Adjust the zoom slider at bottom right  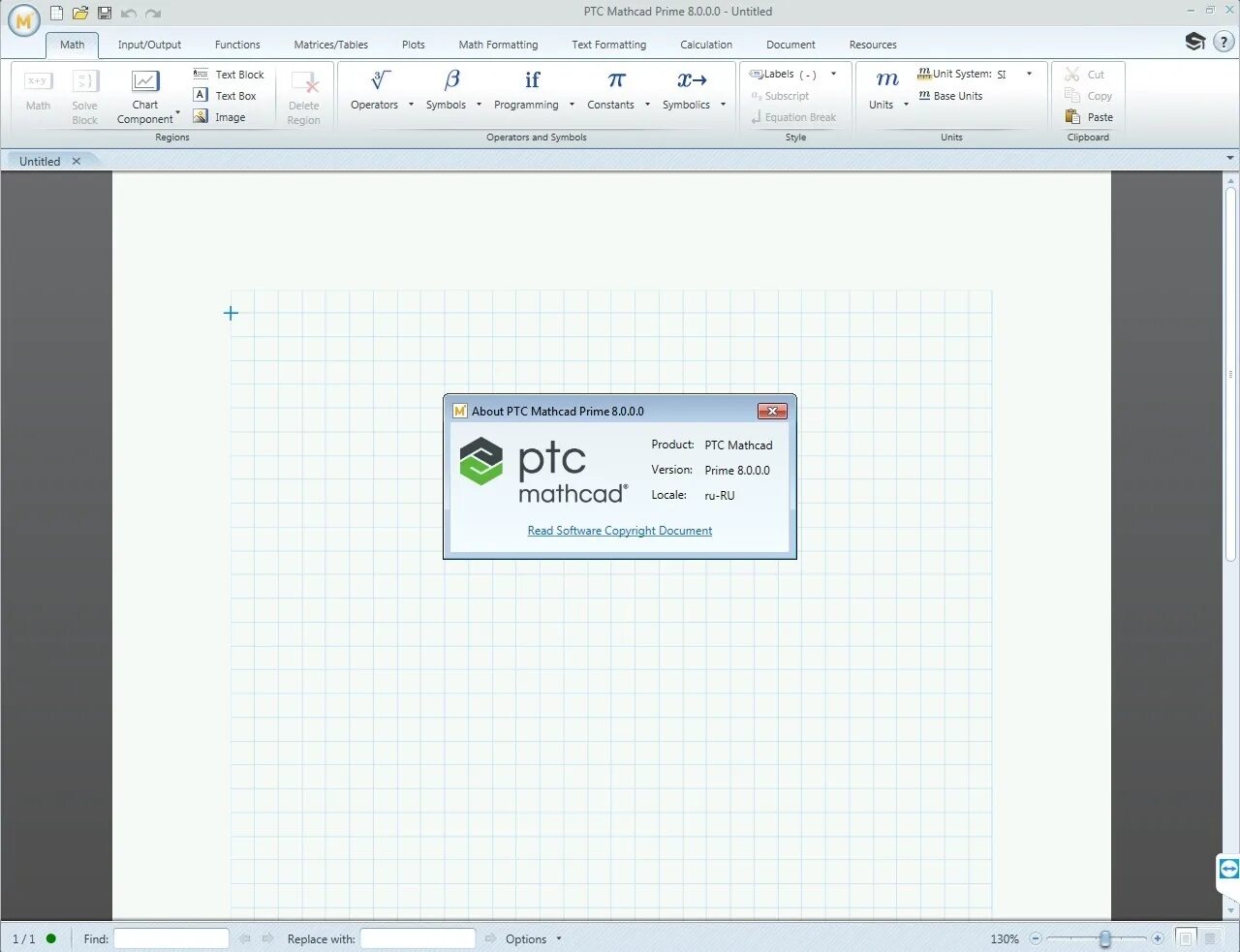pyautogui.click(x=1104, y=938)
